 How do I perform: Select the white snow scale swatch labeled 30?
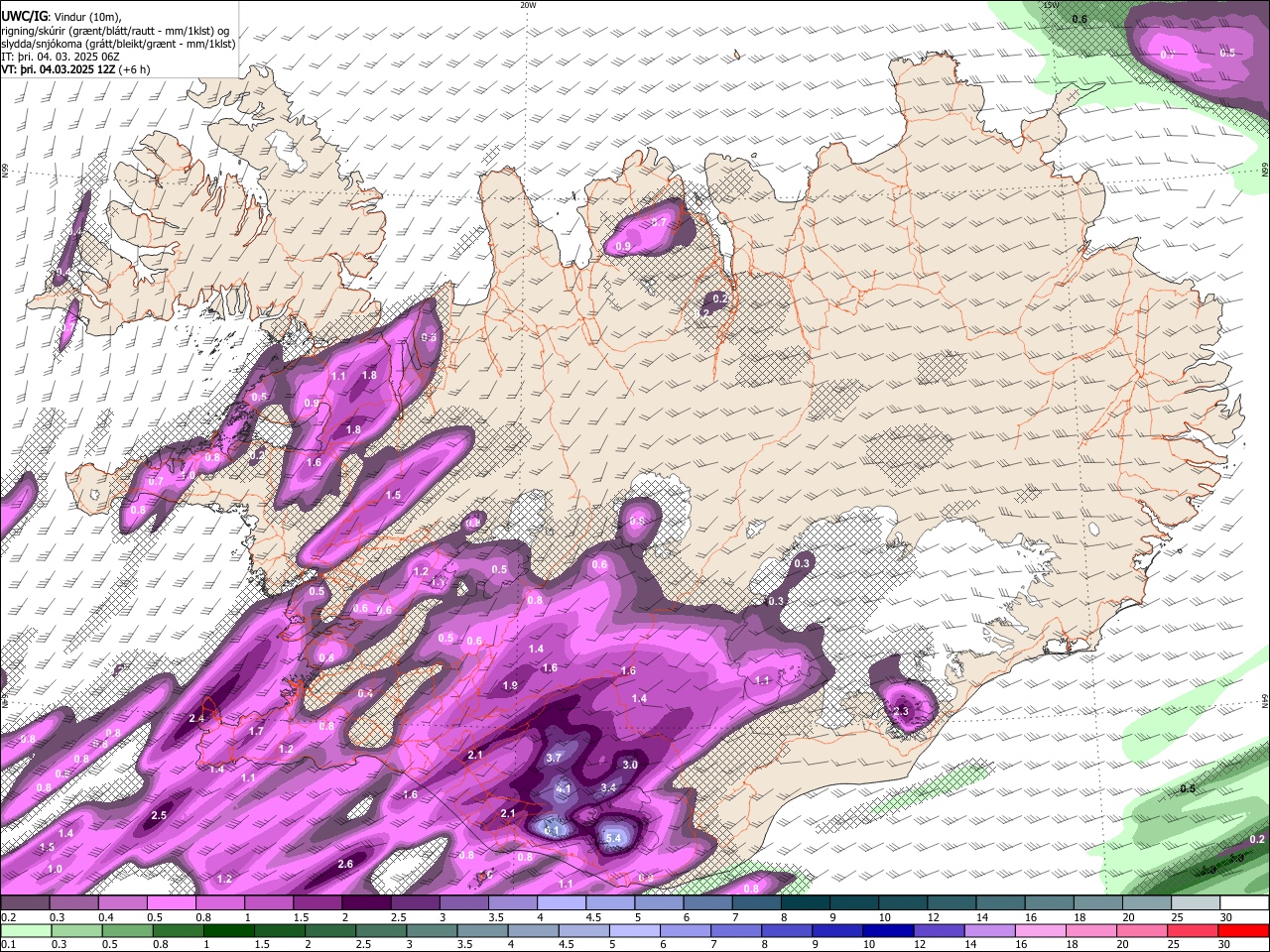click(x=1245, y=902)
